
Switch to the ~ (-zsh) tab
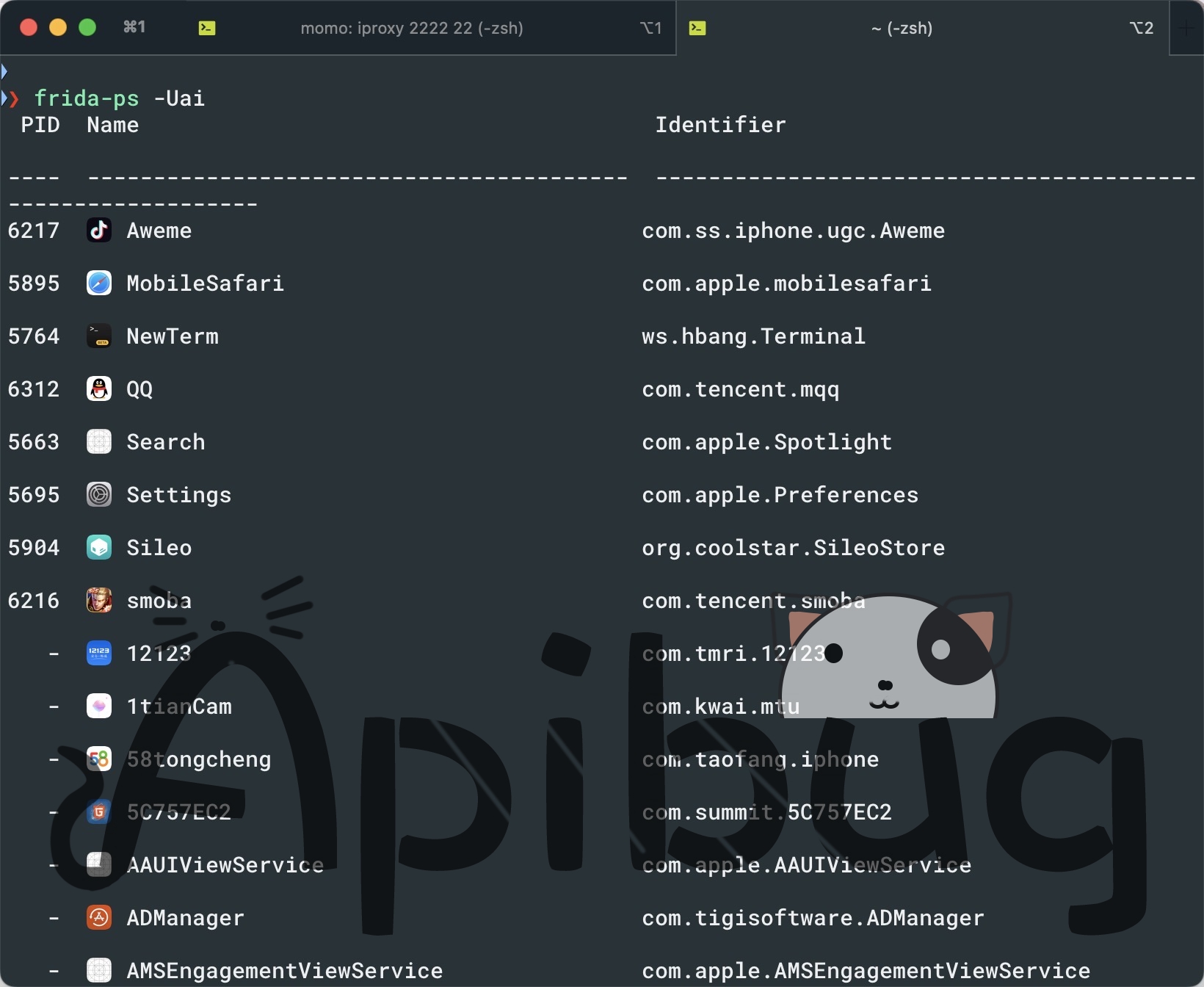pyautogui.click(x=902, y=28)
